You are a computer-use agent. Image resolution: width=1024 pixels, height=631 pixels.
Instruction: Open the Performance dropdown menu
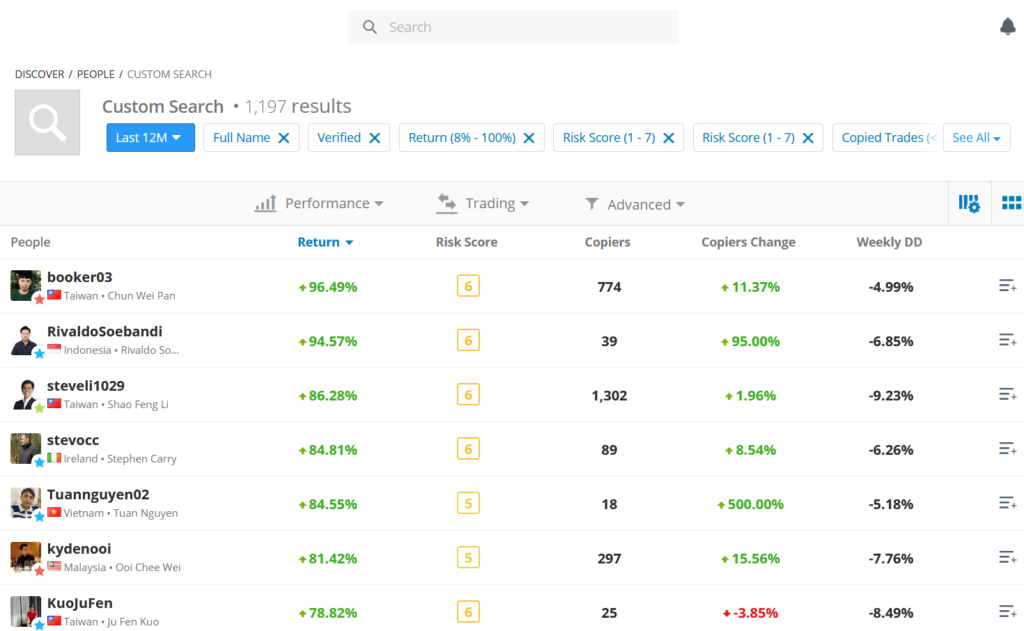point(320,204)
